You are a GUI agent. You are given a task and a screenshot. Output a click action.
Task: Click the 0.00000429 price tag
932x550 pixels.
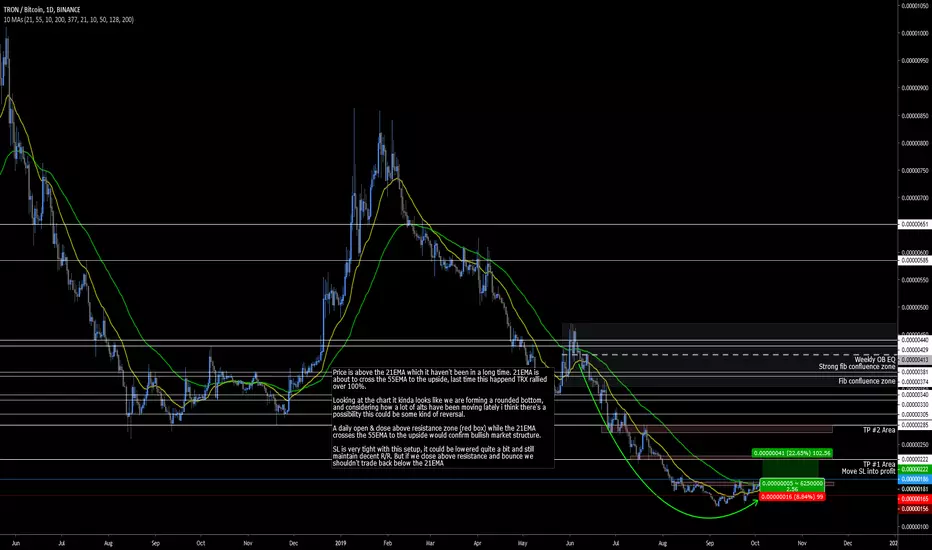(x=915, y=350)
